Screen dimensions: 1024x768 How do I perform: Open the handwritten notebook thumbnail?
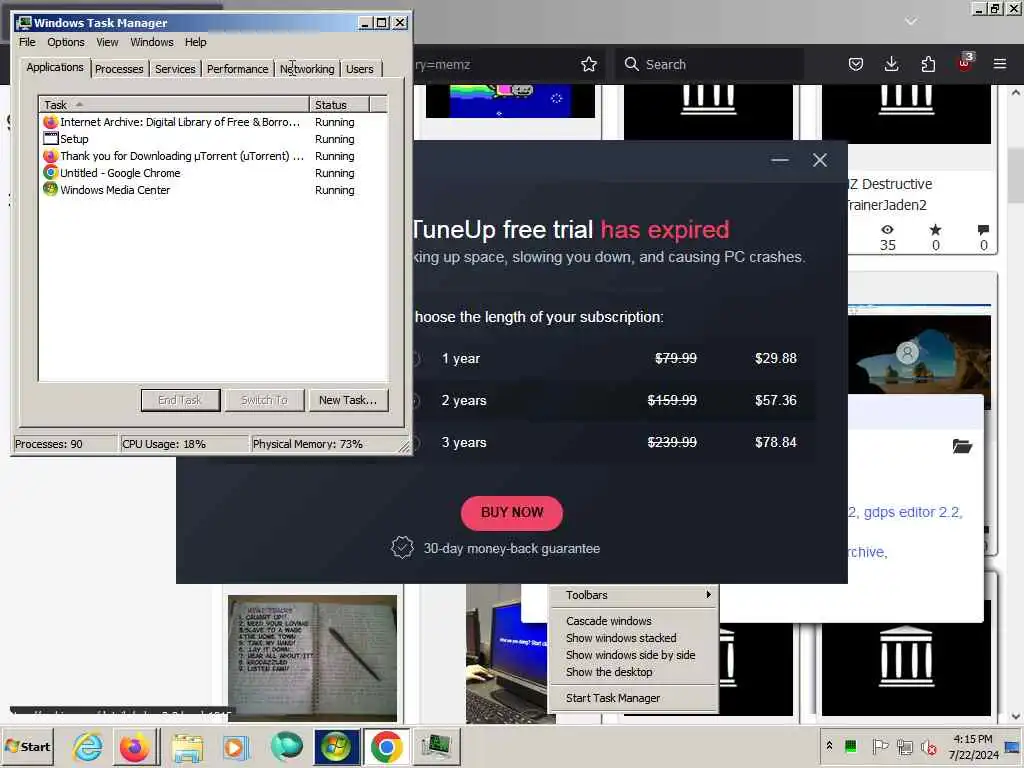[x=312, y=658]
